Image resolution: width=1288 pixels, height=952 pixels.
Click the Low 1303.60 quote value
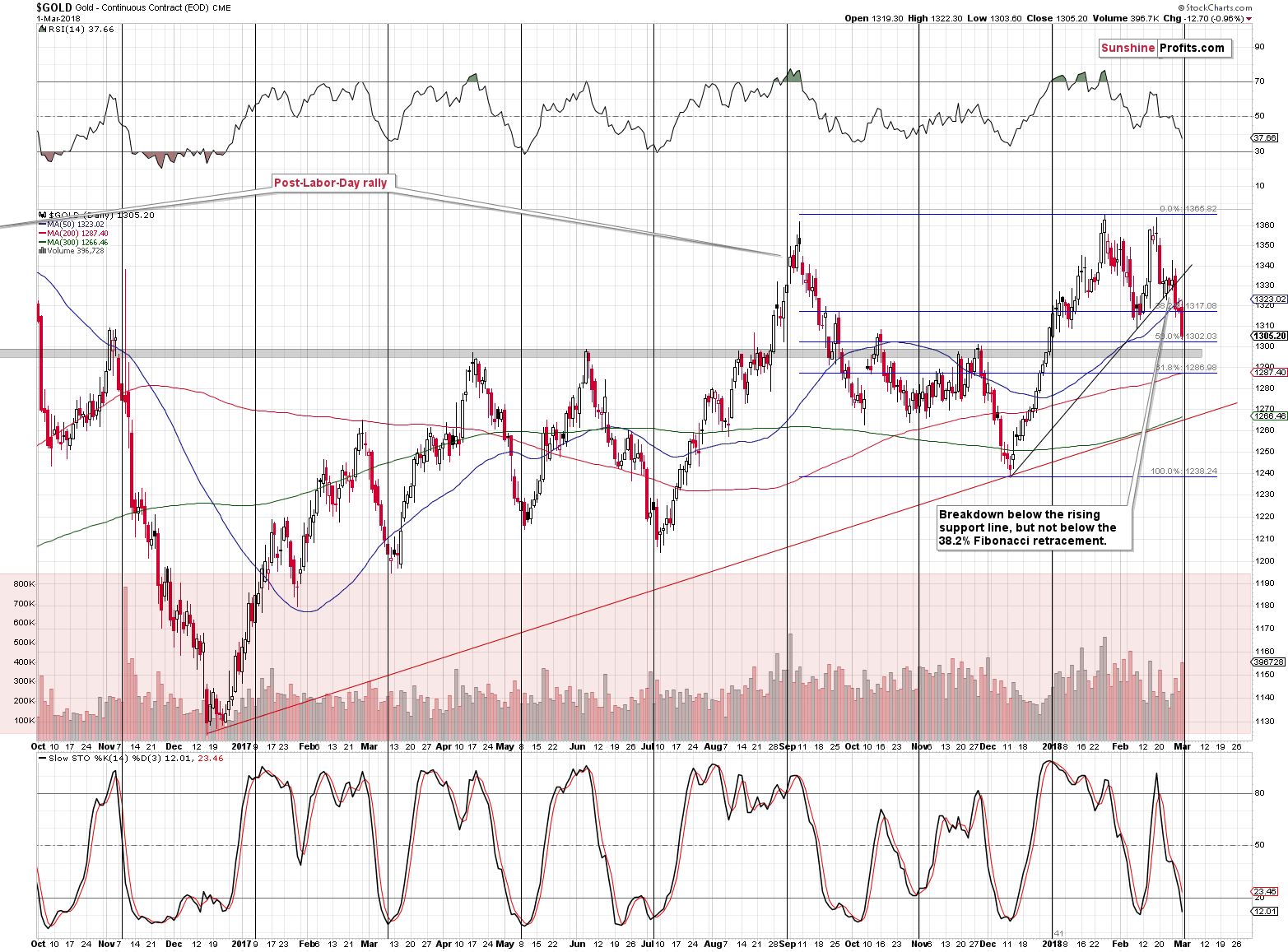pyautogui.click(x=994, y=18)
